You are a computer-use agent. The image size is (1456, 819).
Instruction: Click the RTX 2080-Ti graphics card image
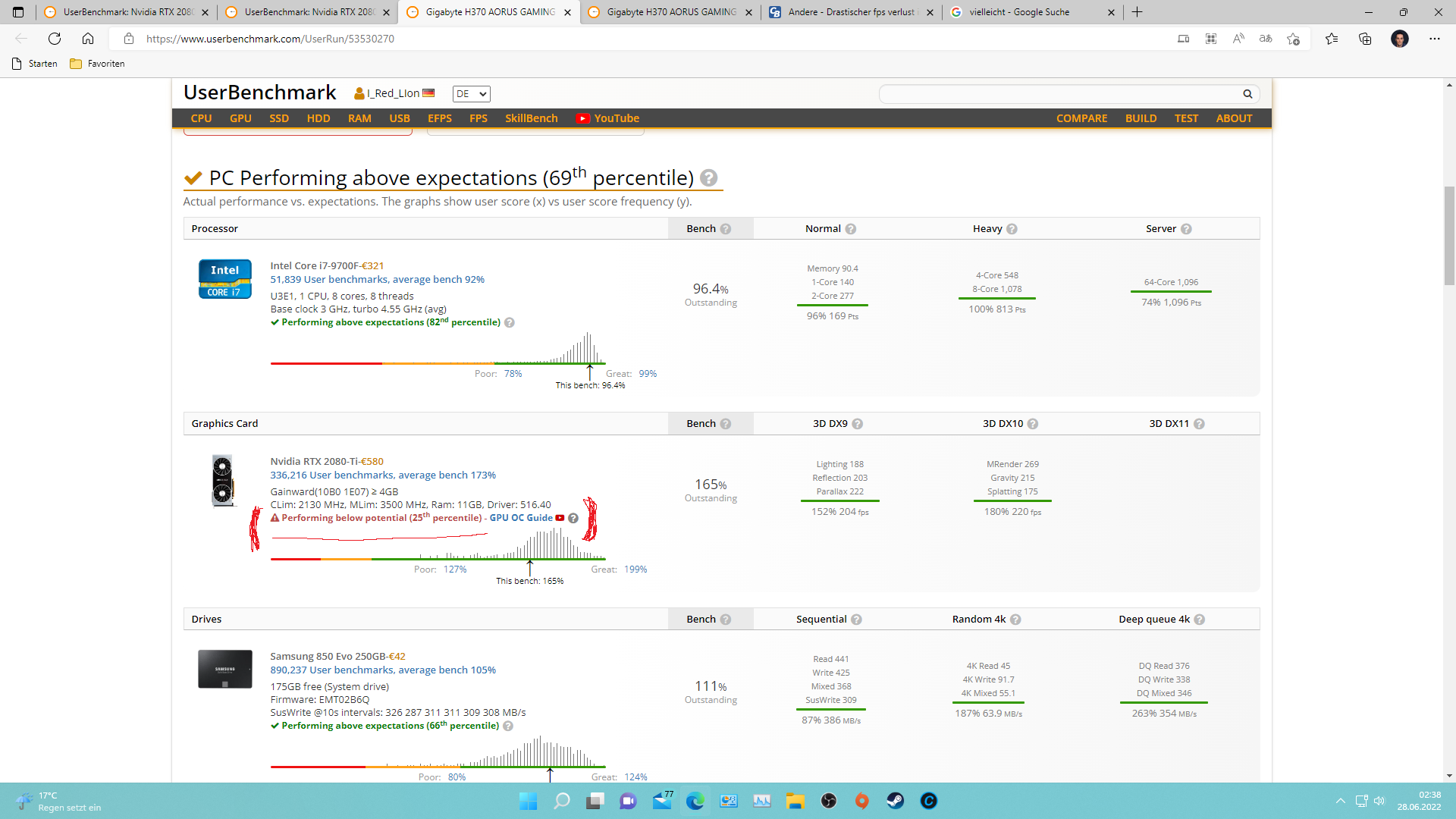point(223,480)
